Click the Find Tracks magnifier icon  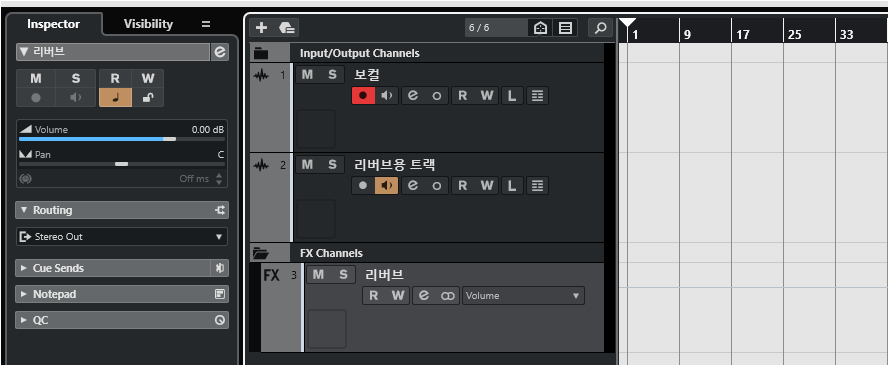coord(600,27)
